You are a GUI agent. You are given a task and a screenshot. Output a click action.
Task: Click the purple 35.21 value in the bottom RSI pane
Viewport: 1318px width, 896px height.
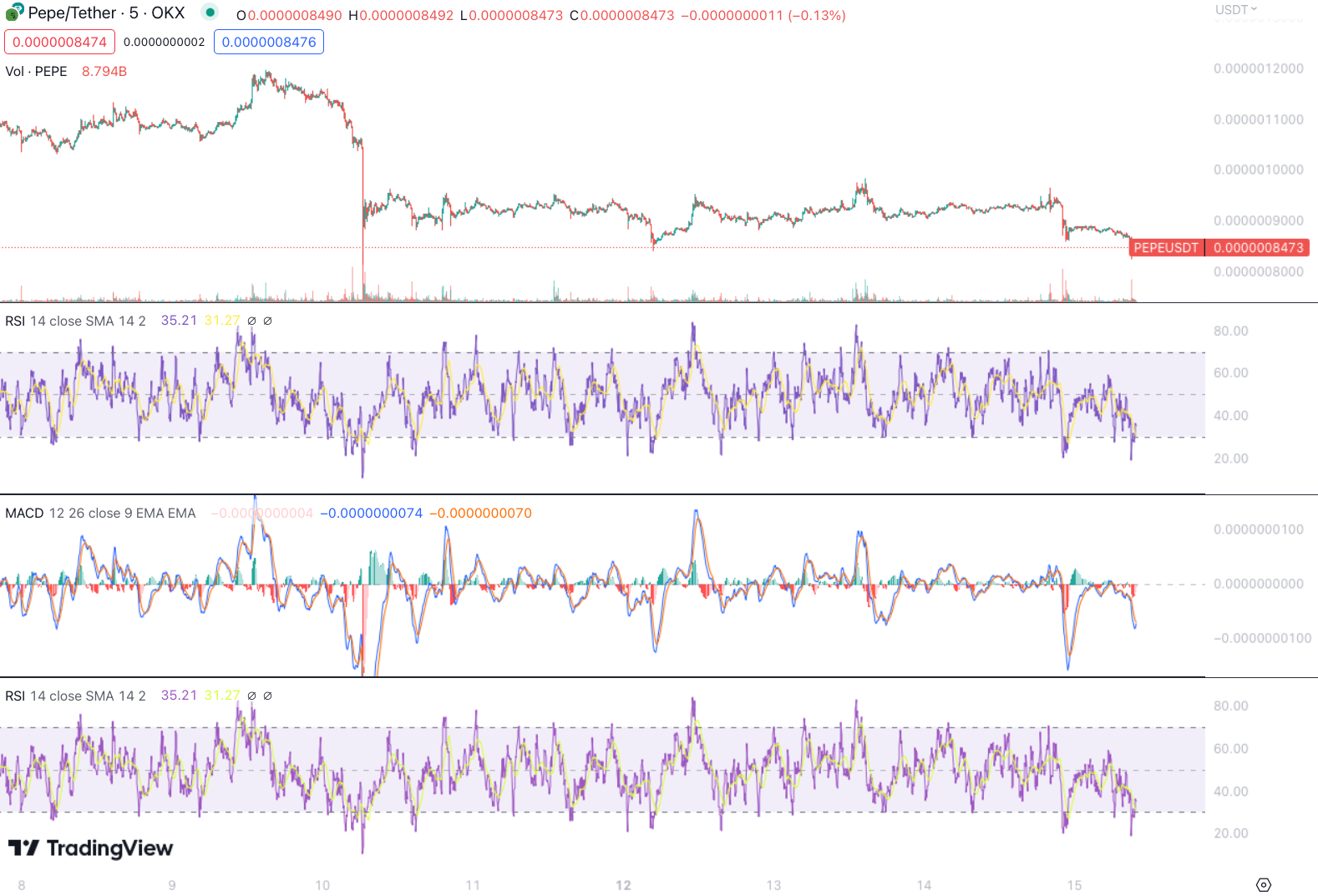(x=179, y=695)
